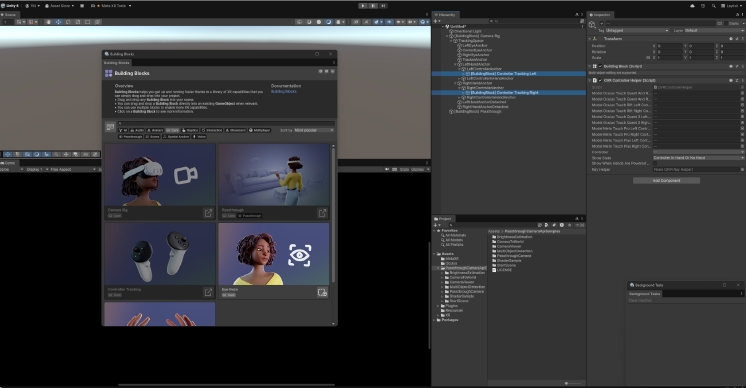
Task: Open the BrightnessEstimation folder in Project
Action: point(511,237)
